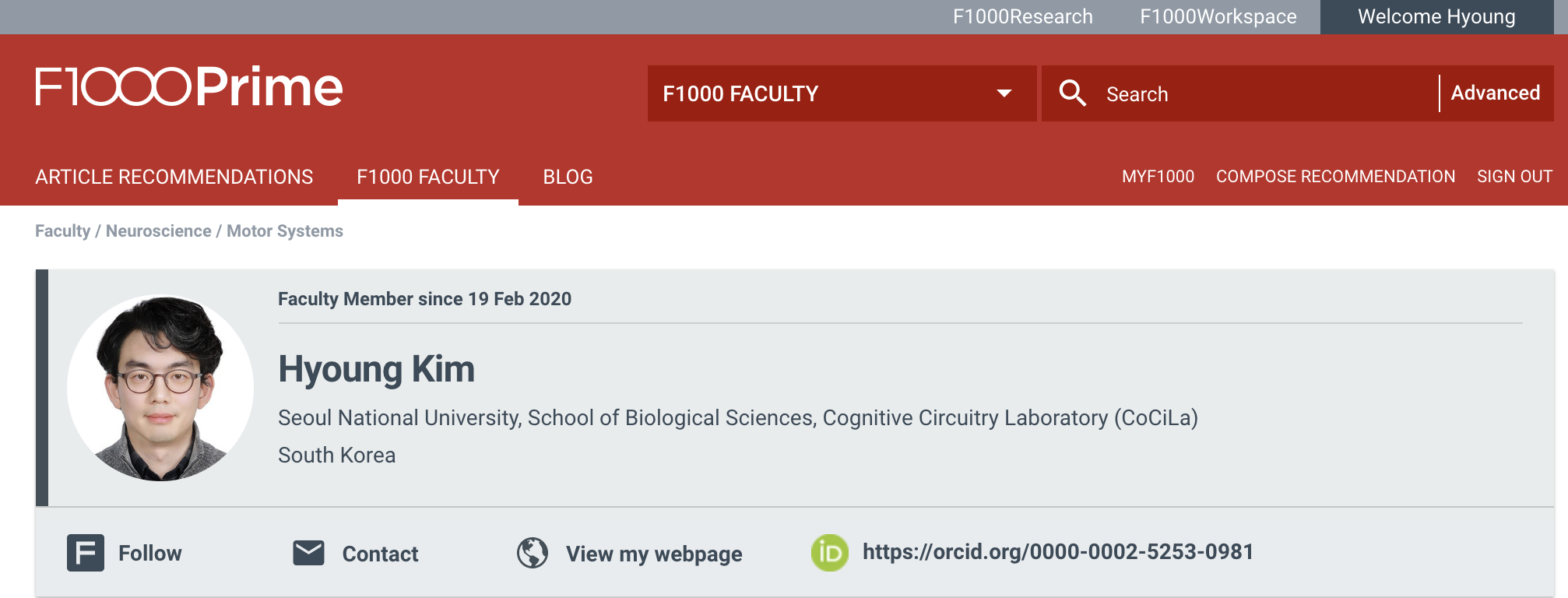Screen dimensions: 1568x598
Task: Open the BLOG section
Action: [568, 177]
